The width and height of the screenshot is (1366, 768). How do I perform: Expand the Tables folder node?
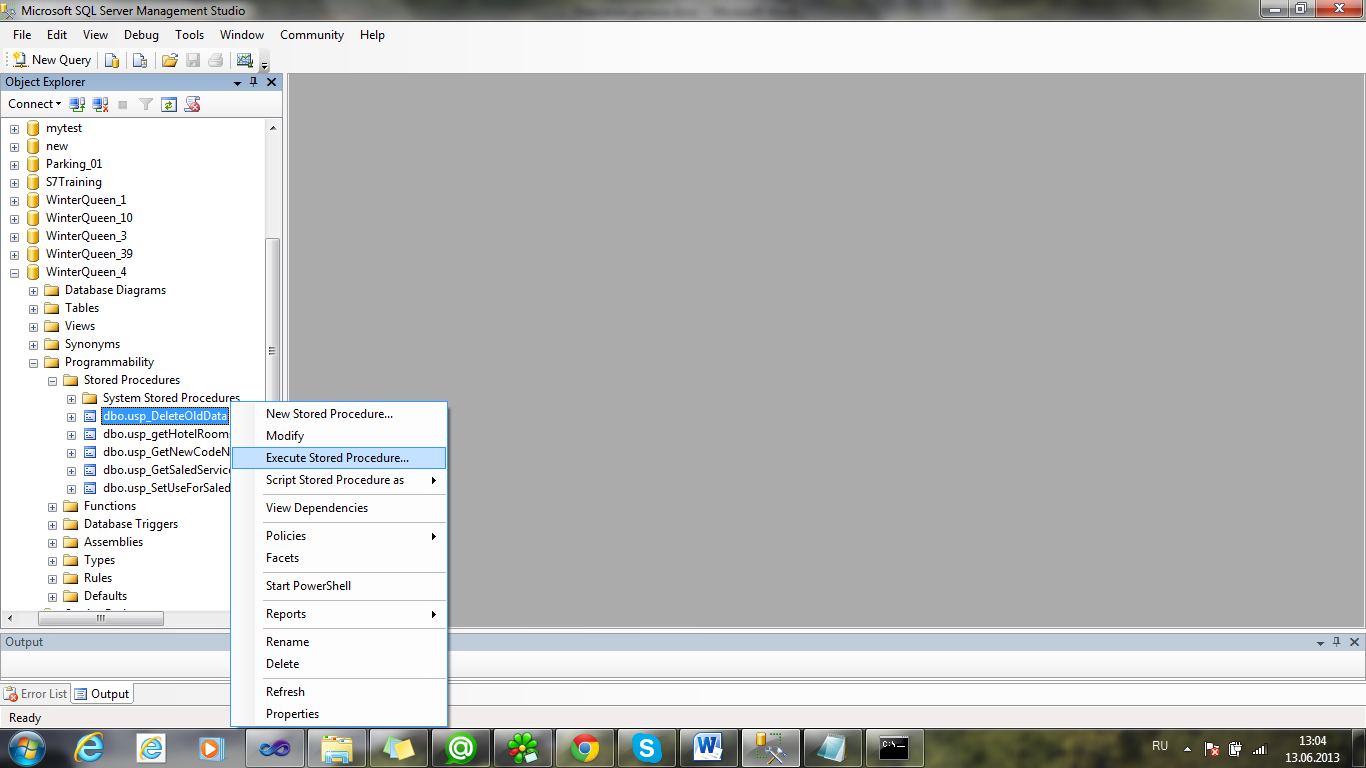[x=34, y=308]
